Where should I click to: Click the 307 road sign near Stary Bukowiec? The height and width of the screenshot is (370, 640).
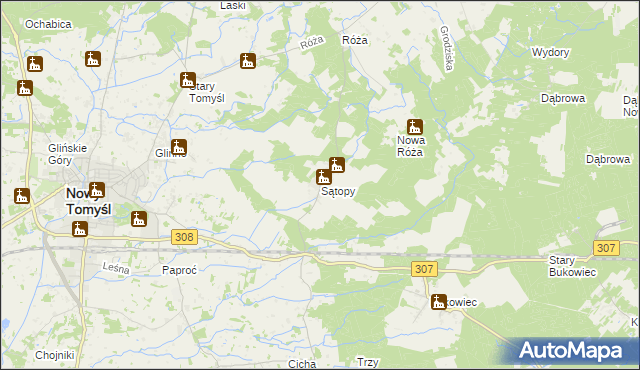point(606,248)
